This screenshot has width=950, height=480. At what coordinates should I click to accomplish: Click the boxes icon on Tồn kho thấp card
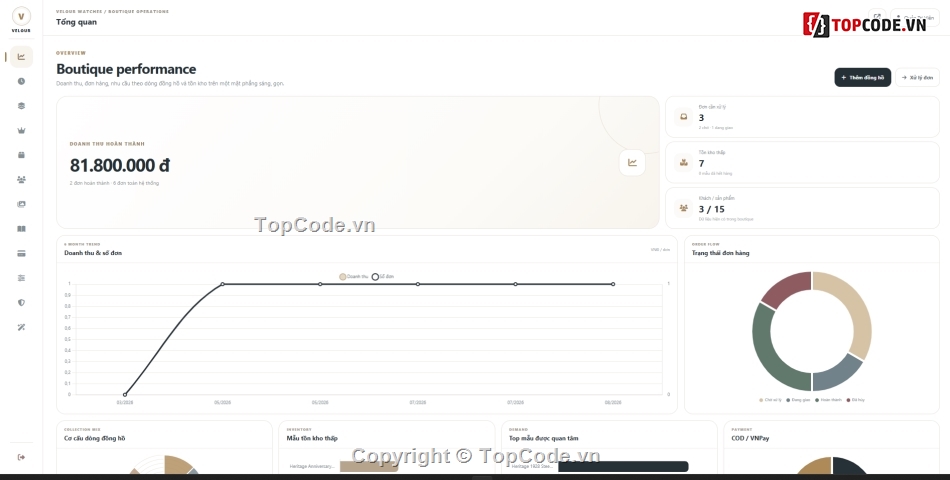[683, 162]
